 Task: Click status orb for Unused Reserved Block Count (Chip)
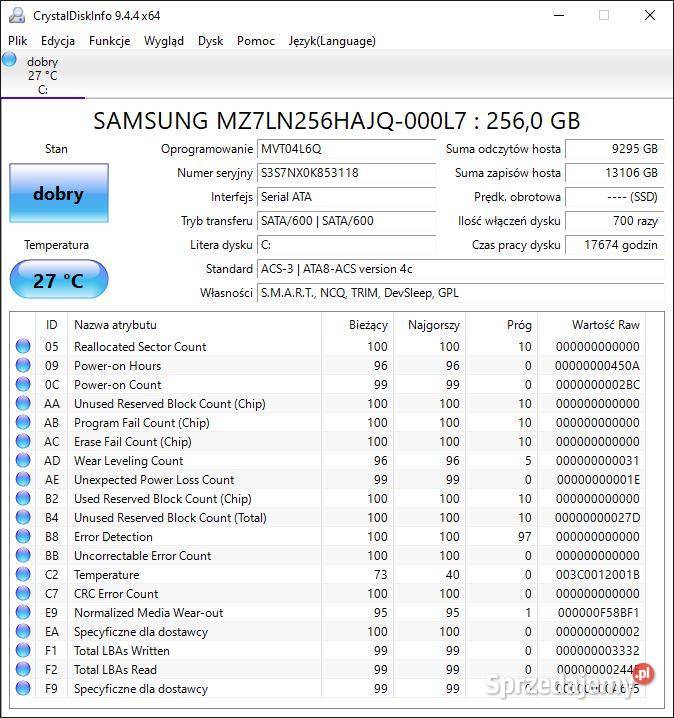[x=23, y=403]
